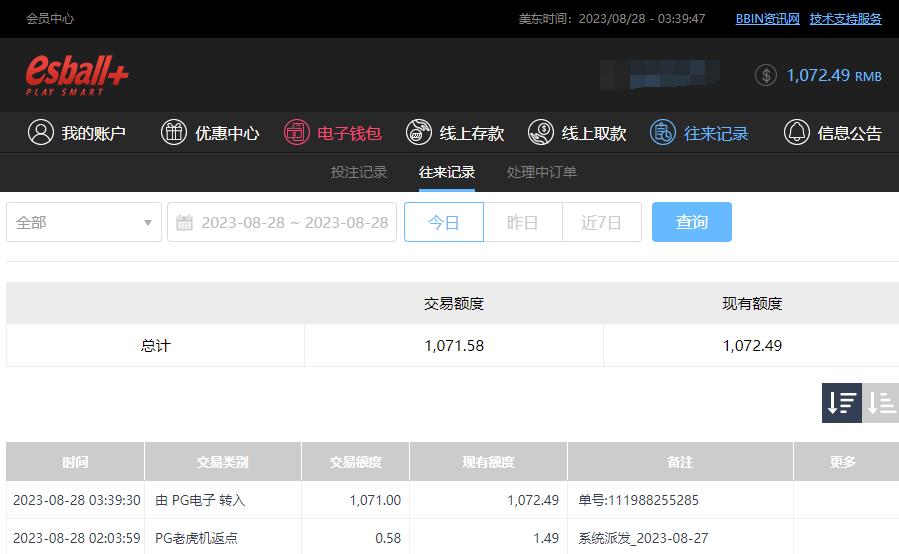Click the 1,071.58 total amount

coord(454,345)
